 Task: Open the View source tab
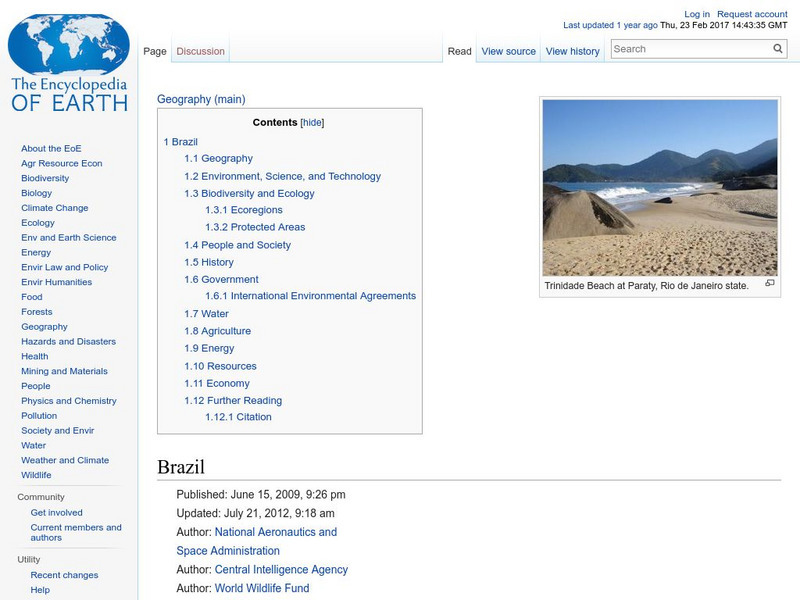509,51
